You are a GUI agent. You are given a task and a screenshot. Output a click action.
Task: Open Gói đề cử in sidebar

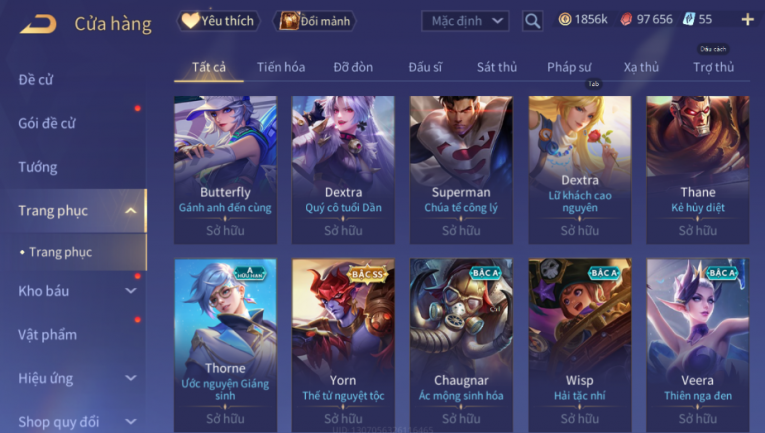pyautogui.click(x=47, y=123)
